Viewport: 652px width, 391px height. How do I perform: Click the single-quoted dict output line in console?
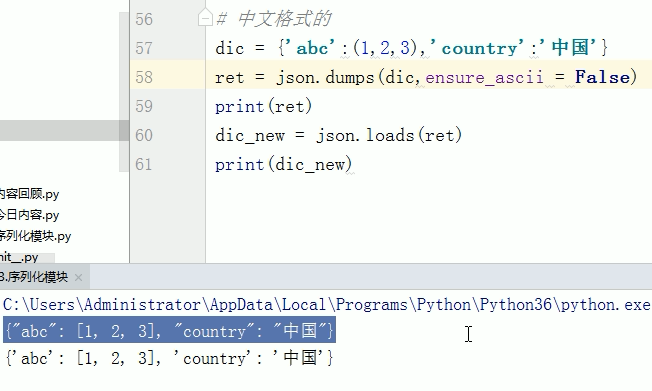(169, 358)
